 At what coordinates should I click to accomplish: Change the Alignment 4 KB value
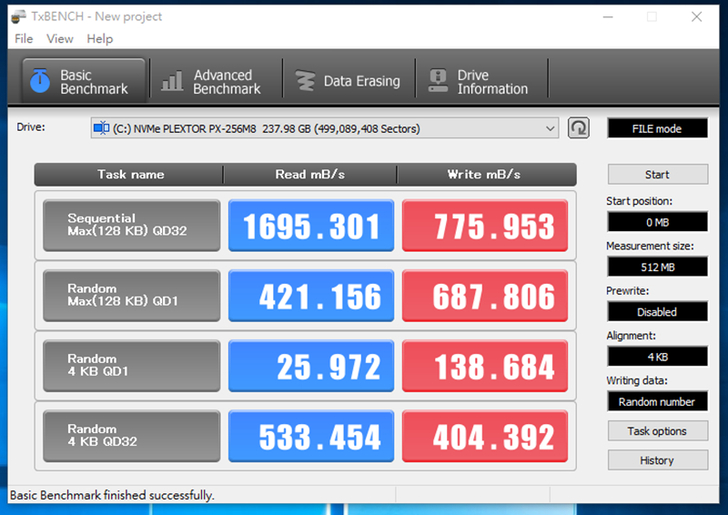coord(657,357)
